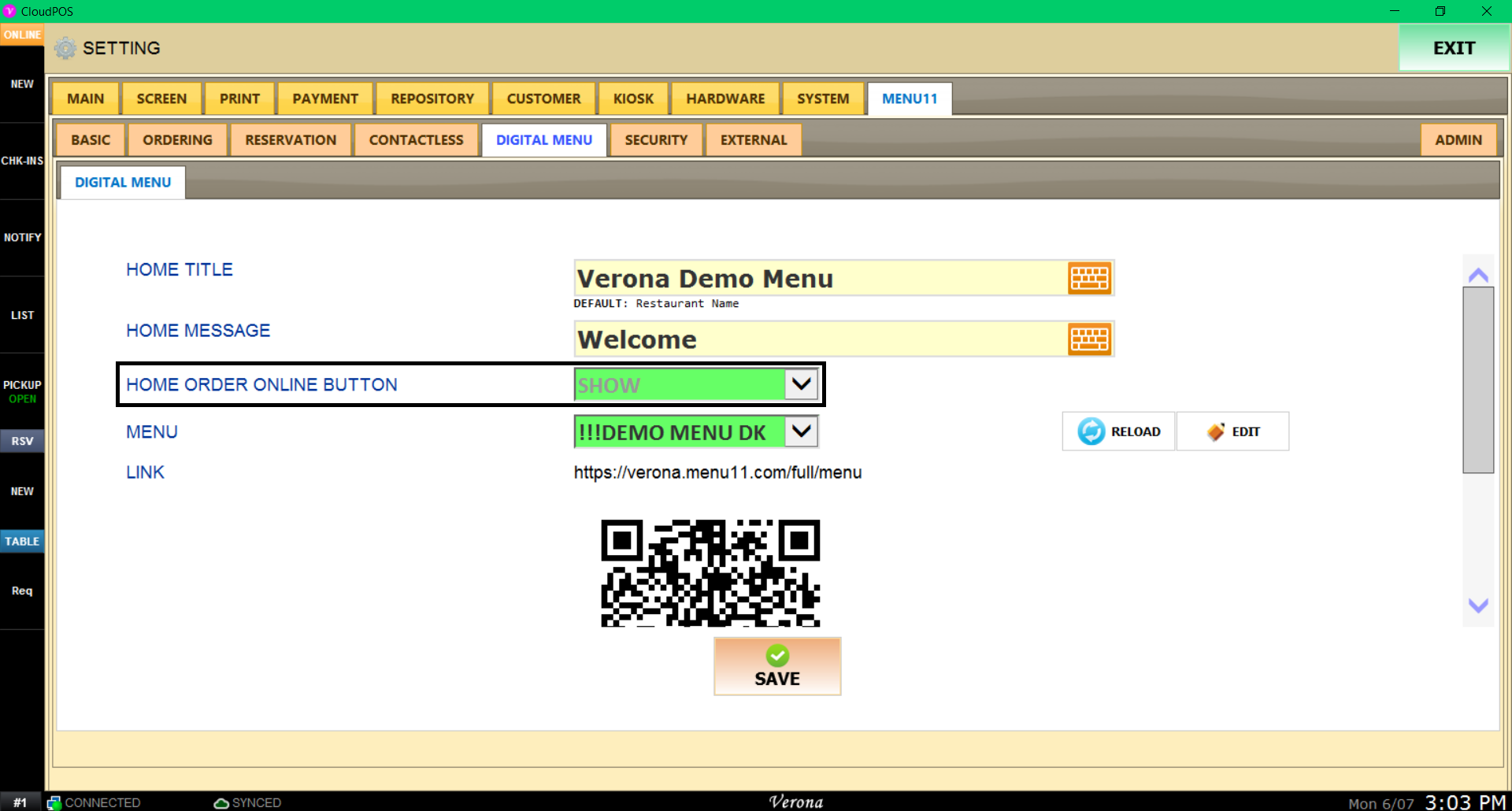Select the HARDWARE tab

coord(725,99)
